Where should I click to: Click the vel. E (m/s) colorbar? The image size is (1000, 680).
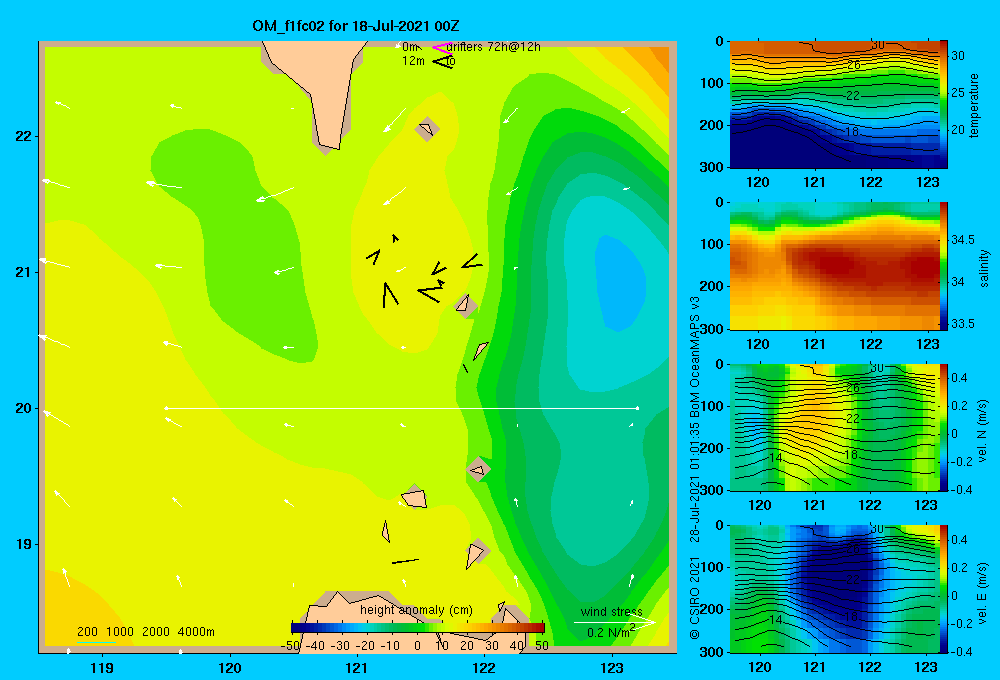pyautogui.click(x=944, y=589)
